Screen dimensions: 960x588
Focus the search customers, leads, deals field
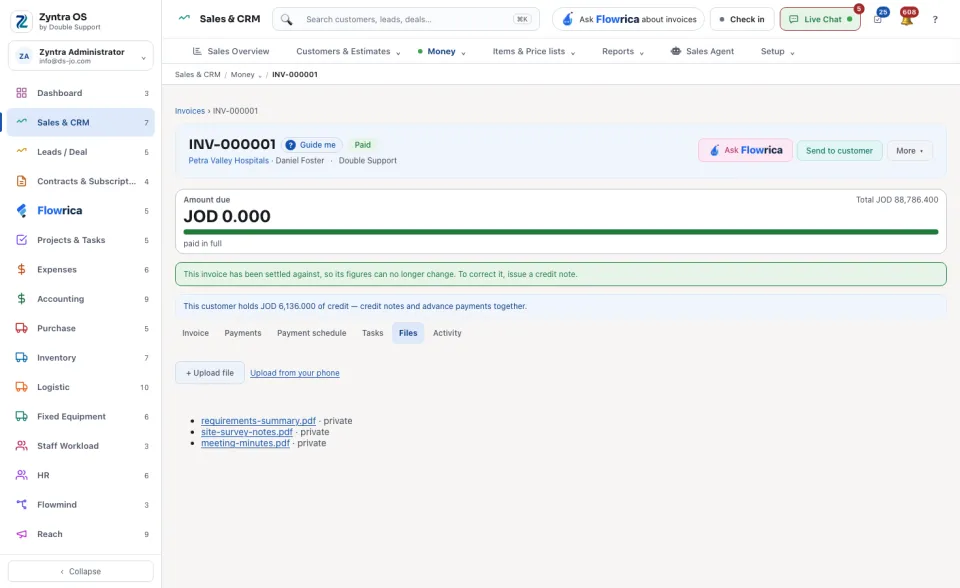[406, 20]
